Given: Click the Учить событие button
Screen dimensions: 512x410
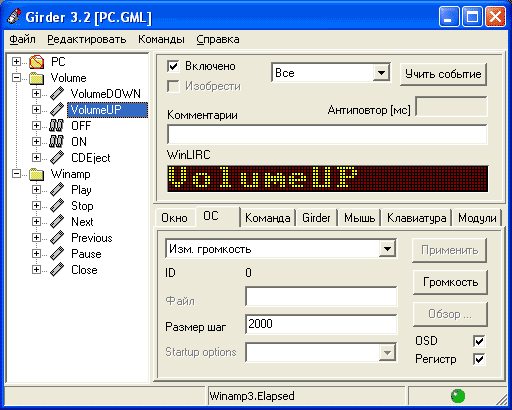Looking at the screenshot, I should coord(443,74).
